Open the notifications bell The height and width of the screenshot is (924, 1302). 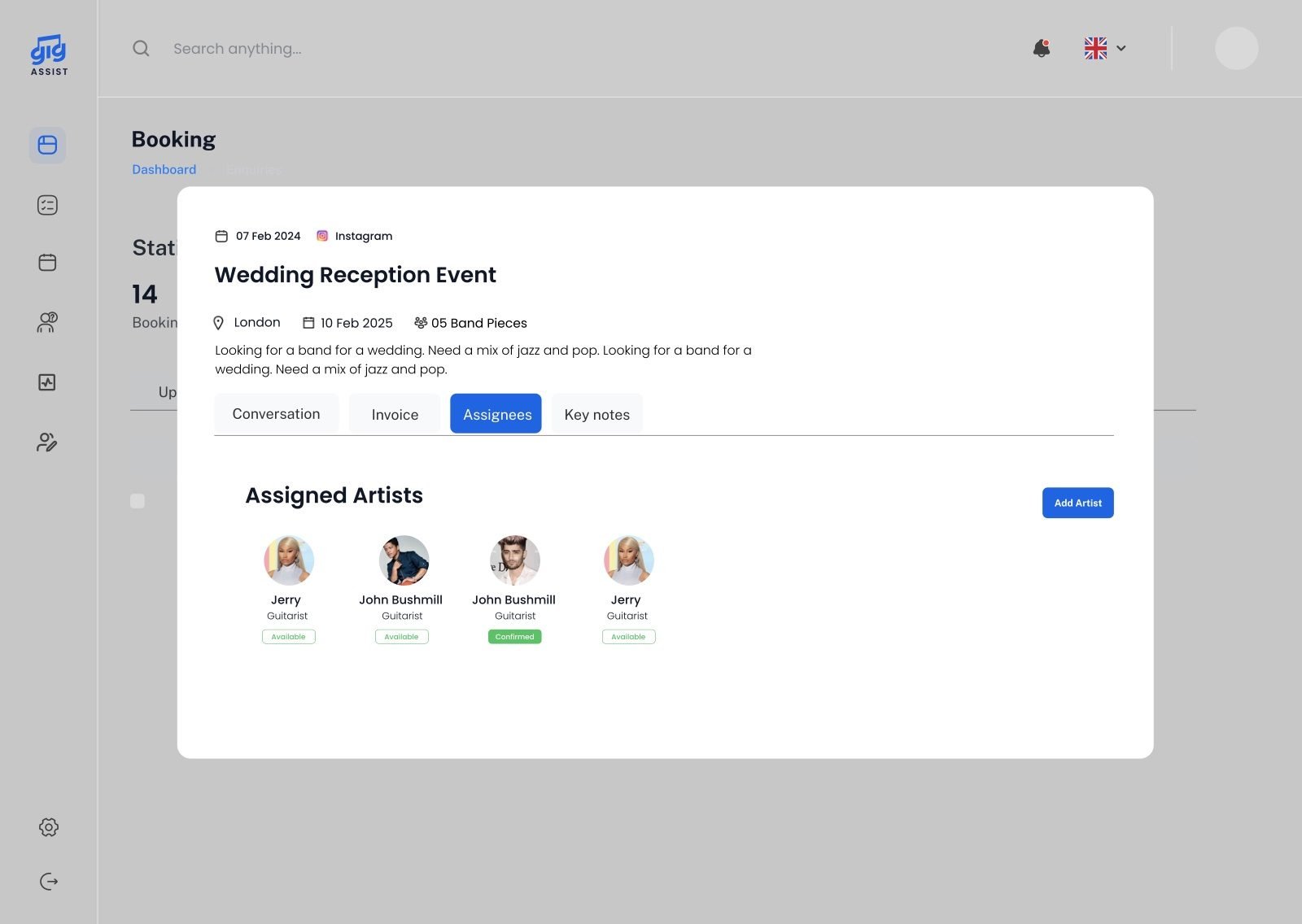pyautogui.click(x=1042, y=48)
